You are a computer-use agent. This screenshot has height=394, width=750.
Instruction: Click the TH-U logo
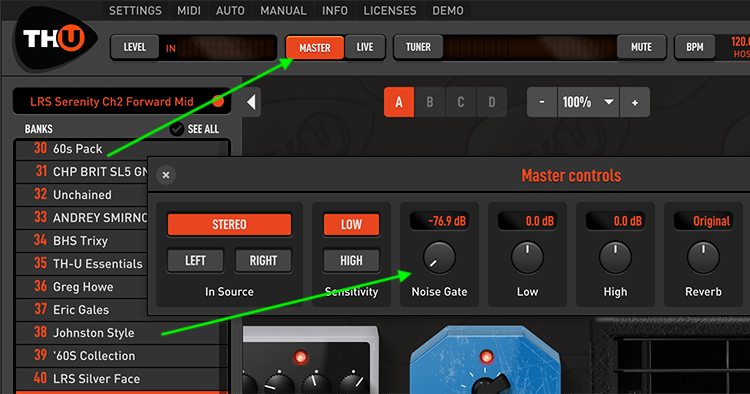pos(55,40)
